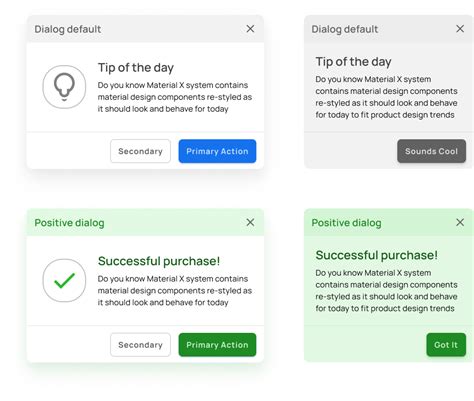Click body paragraph in the gray dialog
The width and height of the screenshot is (474, 401).
[x=386, y=97]
